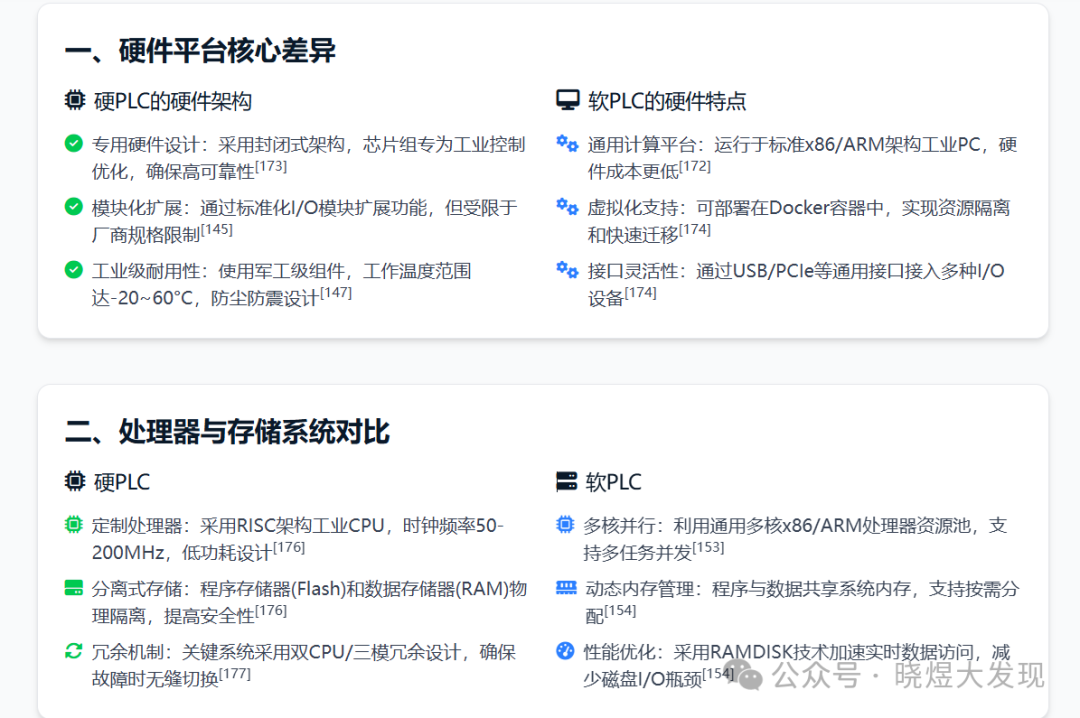Open citation [177] after 故障时无缝切换
Image resolution: width=1080 pixels, height=718 pixels.
(235, 675)
